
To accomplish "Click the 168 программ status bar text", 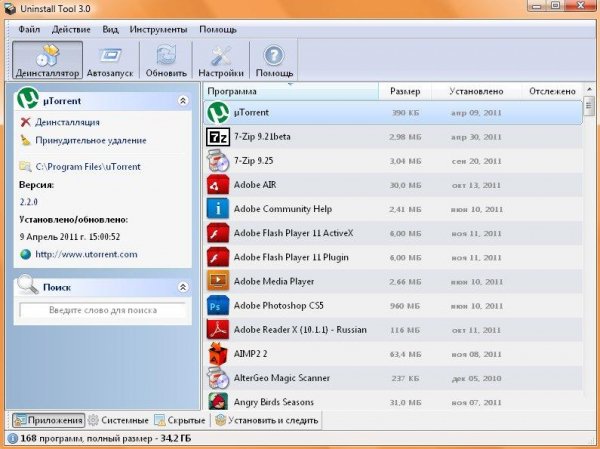I will [105, 438].
